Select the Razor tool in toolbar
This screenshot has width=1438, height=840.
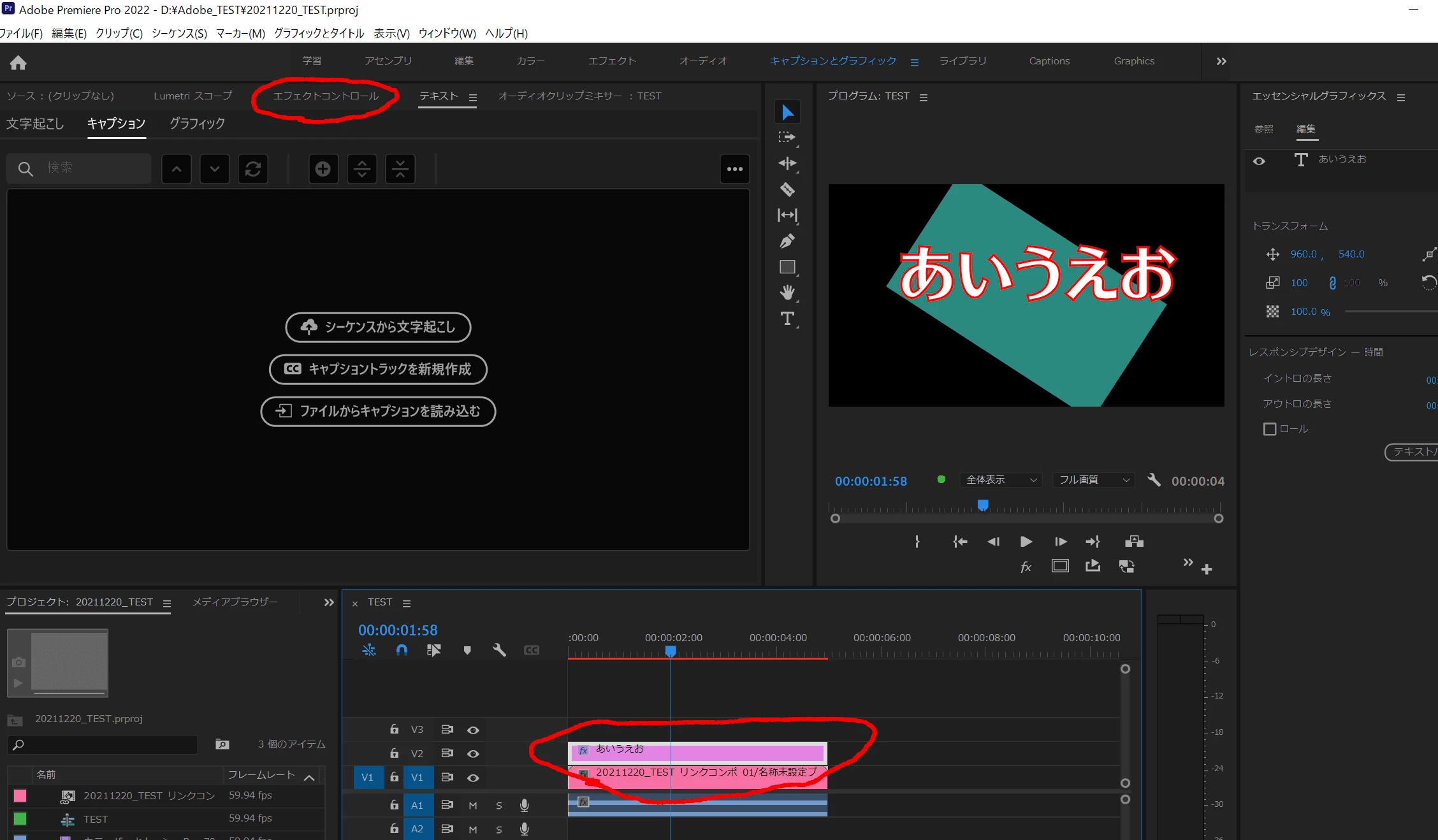(x=787, y=189)
